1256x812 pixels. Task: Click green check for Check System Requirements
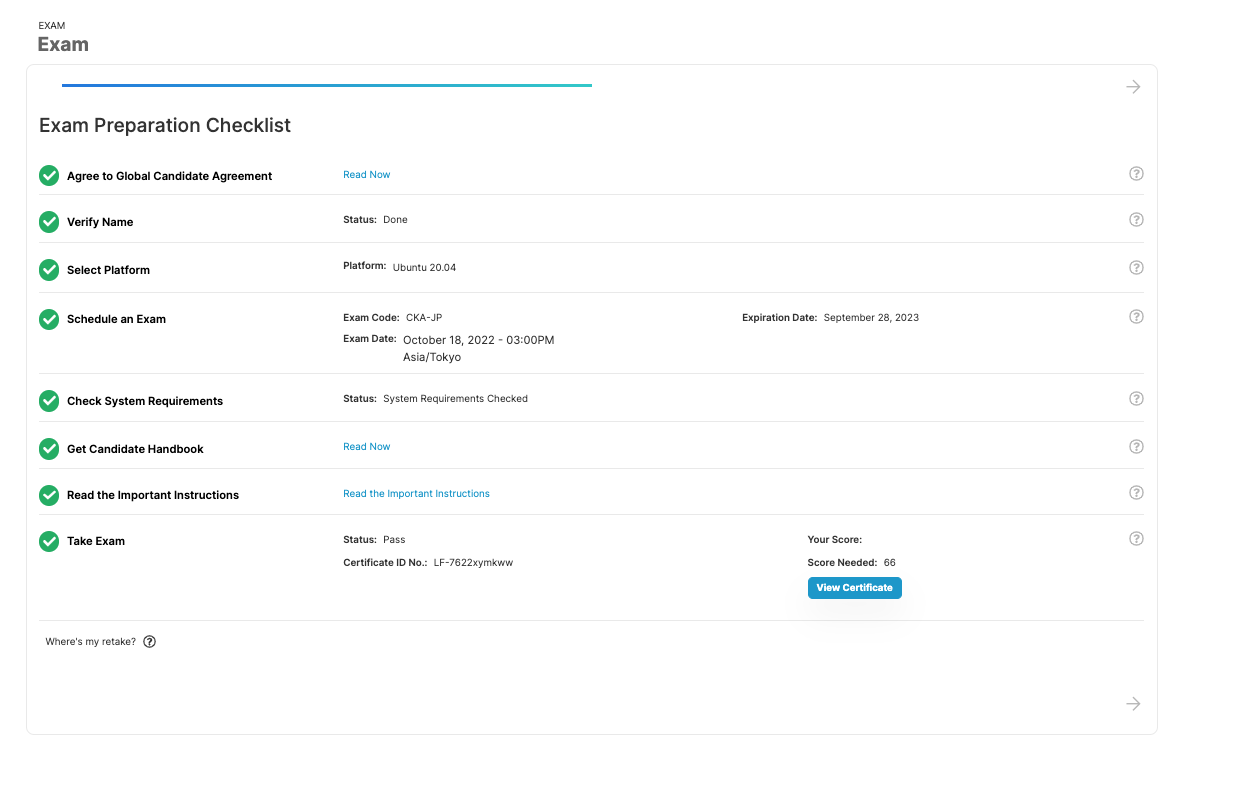49,401
